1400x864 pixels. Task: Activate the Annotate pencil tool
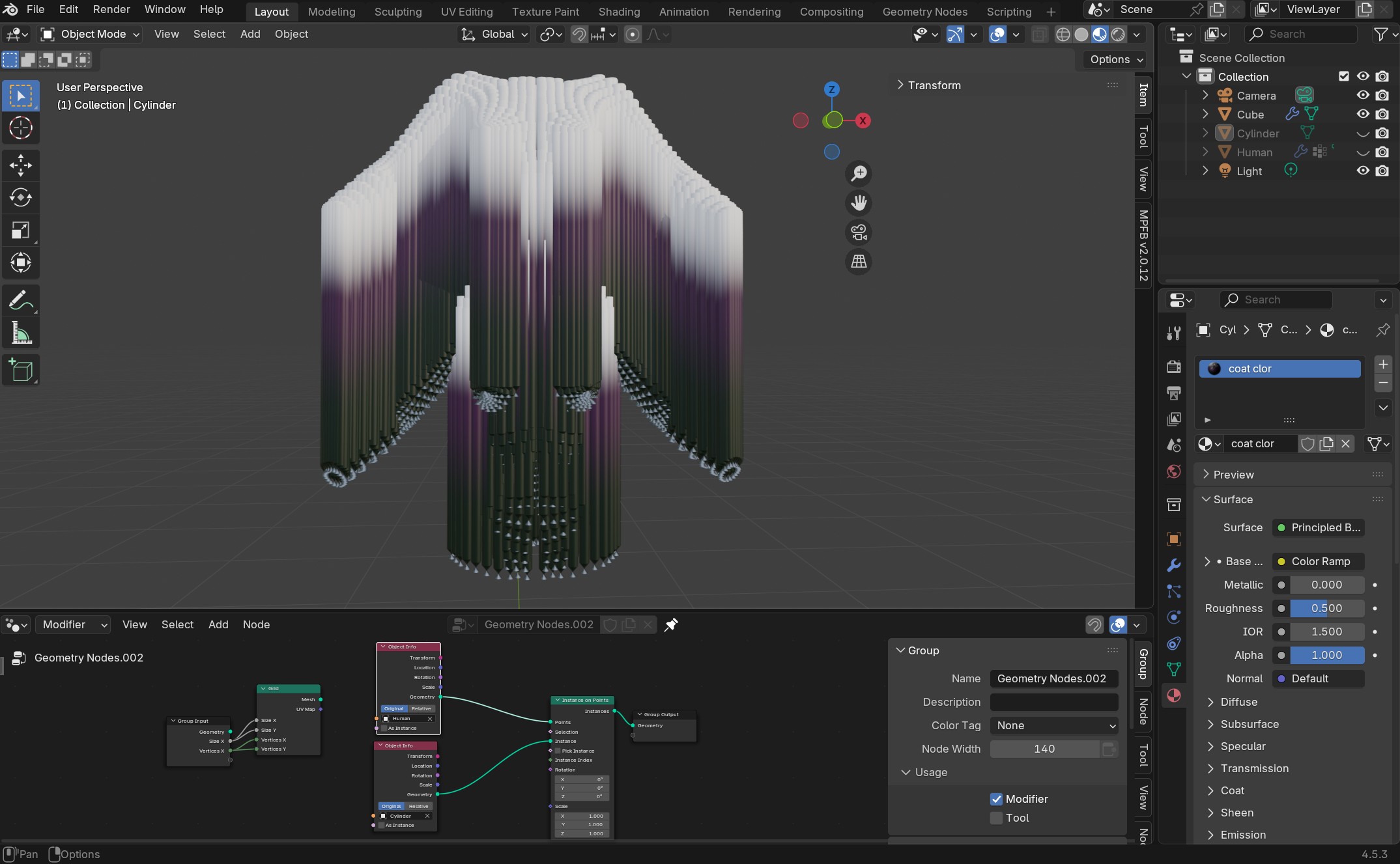[x=21, y=301]
